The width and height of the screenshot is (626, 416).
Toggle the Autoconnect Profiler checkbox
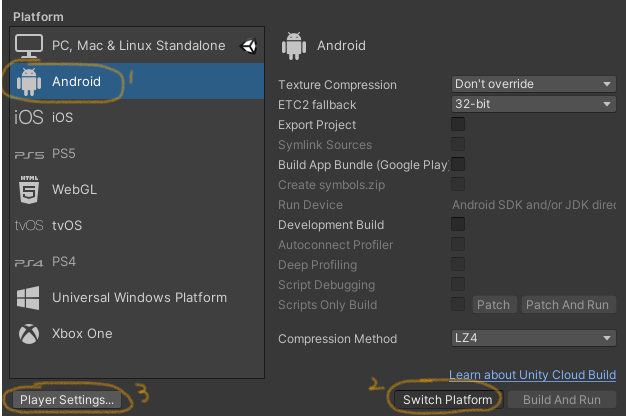(x=458, y=244)
